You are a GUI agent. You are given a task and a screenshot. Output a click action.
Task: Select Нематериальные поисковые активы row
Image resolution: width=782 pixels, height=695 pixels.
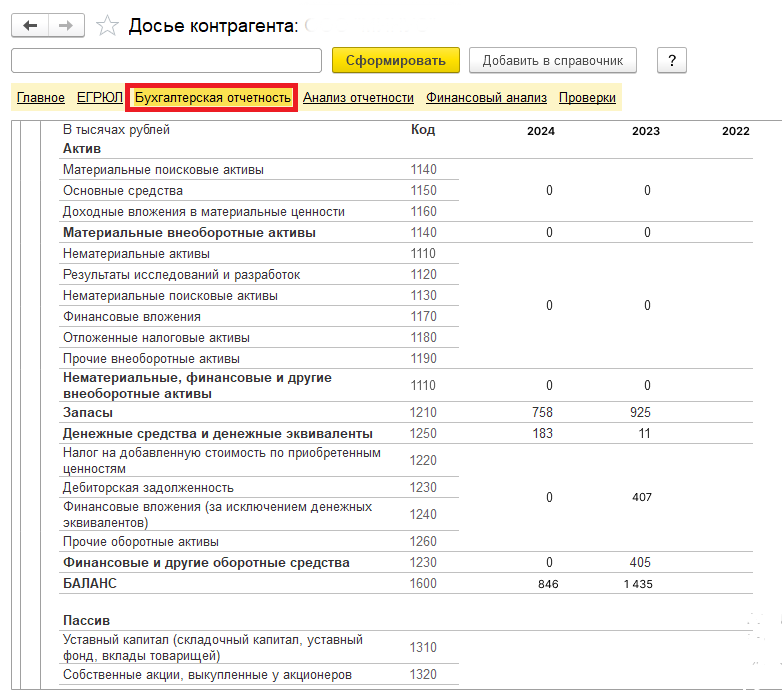170,296
